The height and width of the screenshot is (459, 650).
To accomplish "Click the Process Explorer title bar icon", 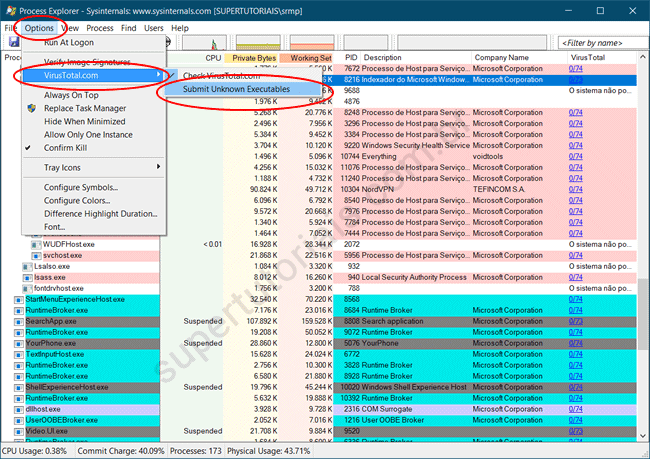I will [10, 9].
